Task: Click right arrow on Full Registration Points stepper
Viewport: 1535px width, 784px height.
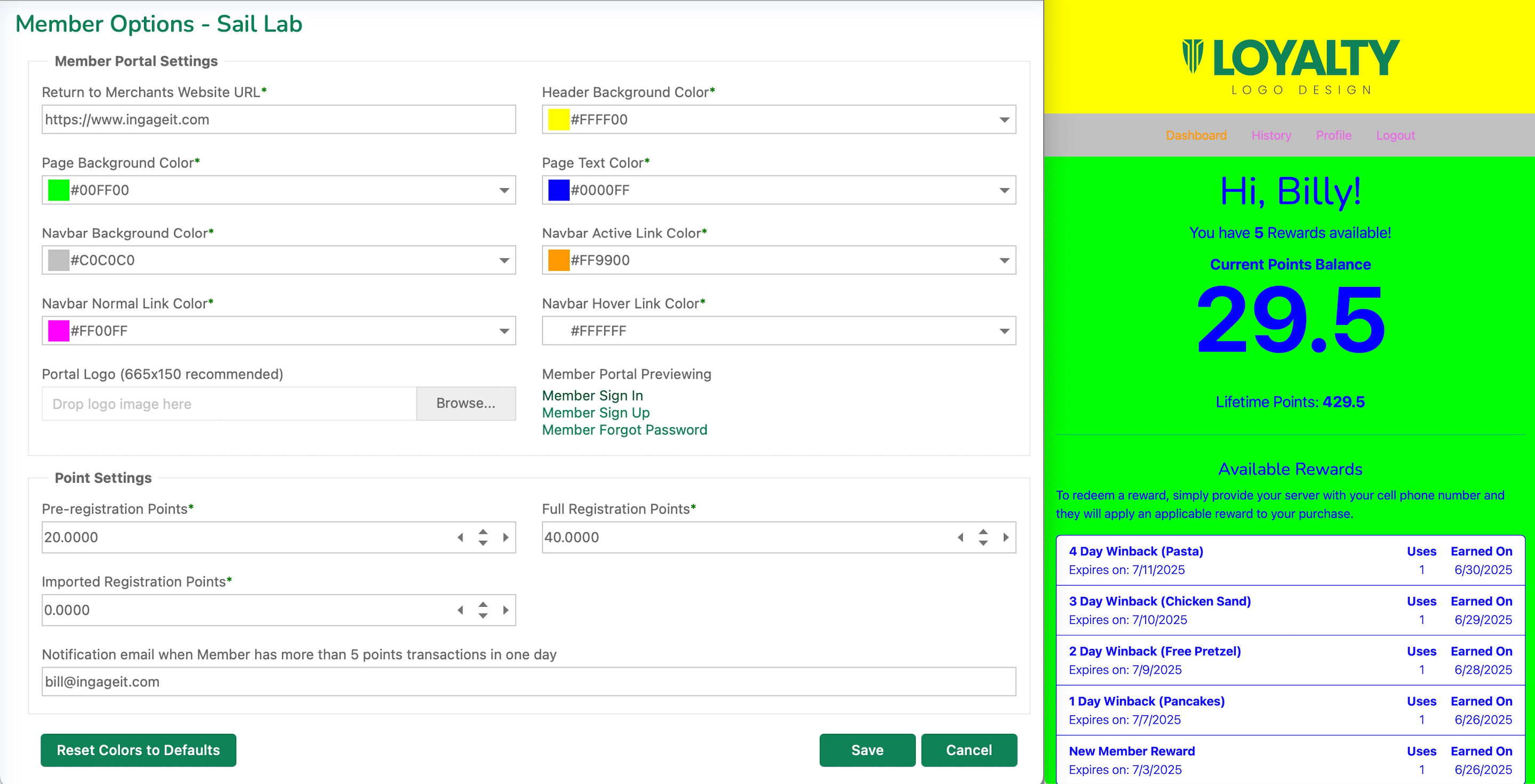Action: pos(1006,538)
